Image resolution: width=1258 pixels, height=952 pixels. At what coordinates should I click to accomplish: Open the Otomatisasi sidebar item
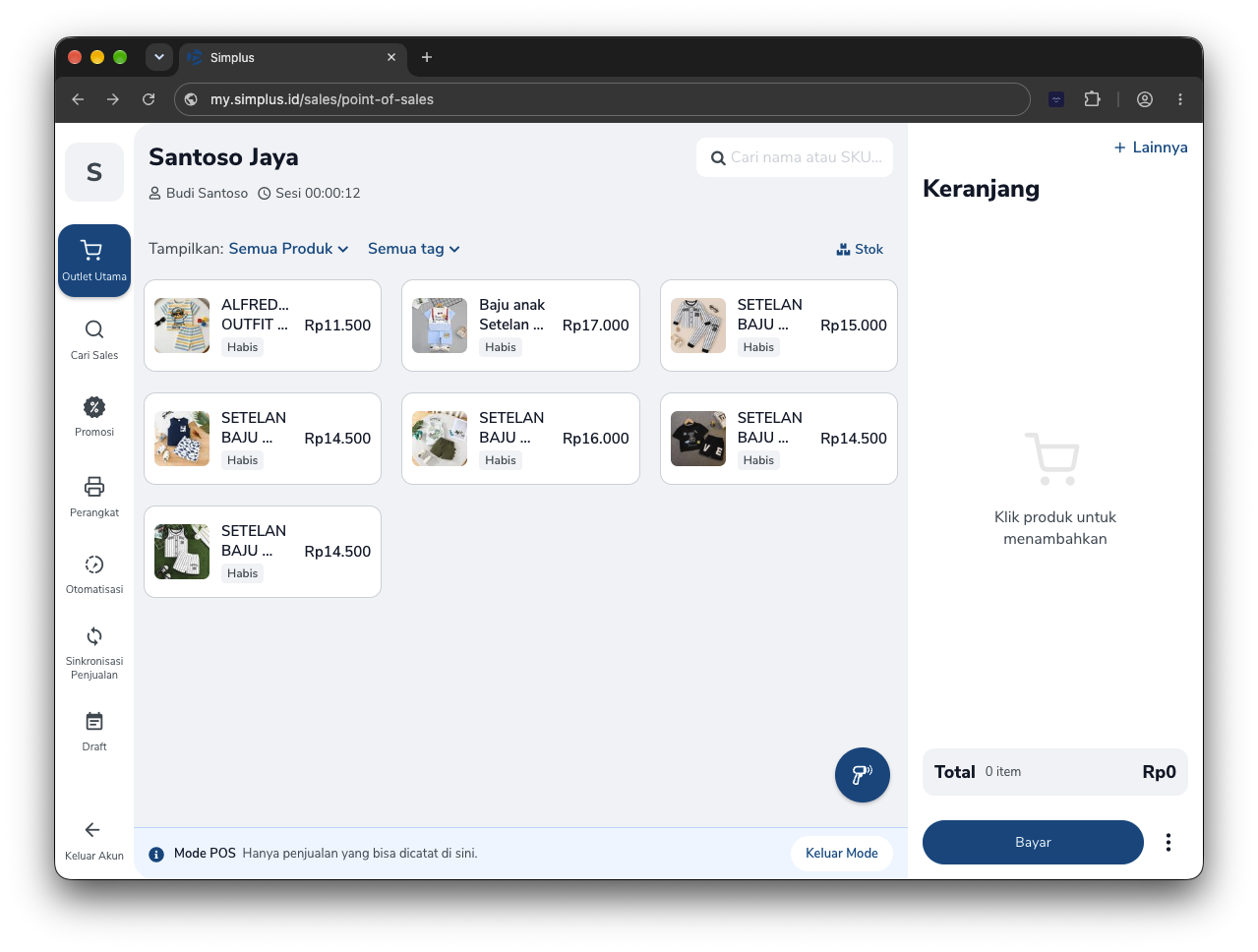(x=94, y=573)
